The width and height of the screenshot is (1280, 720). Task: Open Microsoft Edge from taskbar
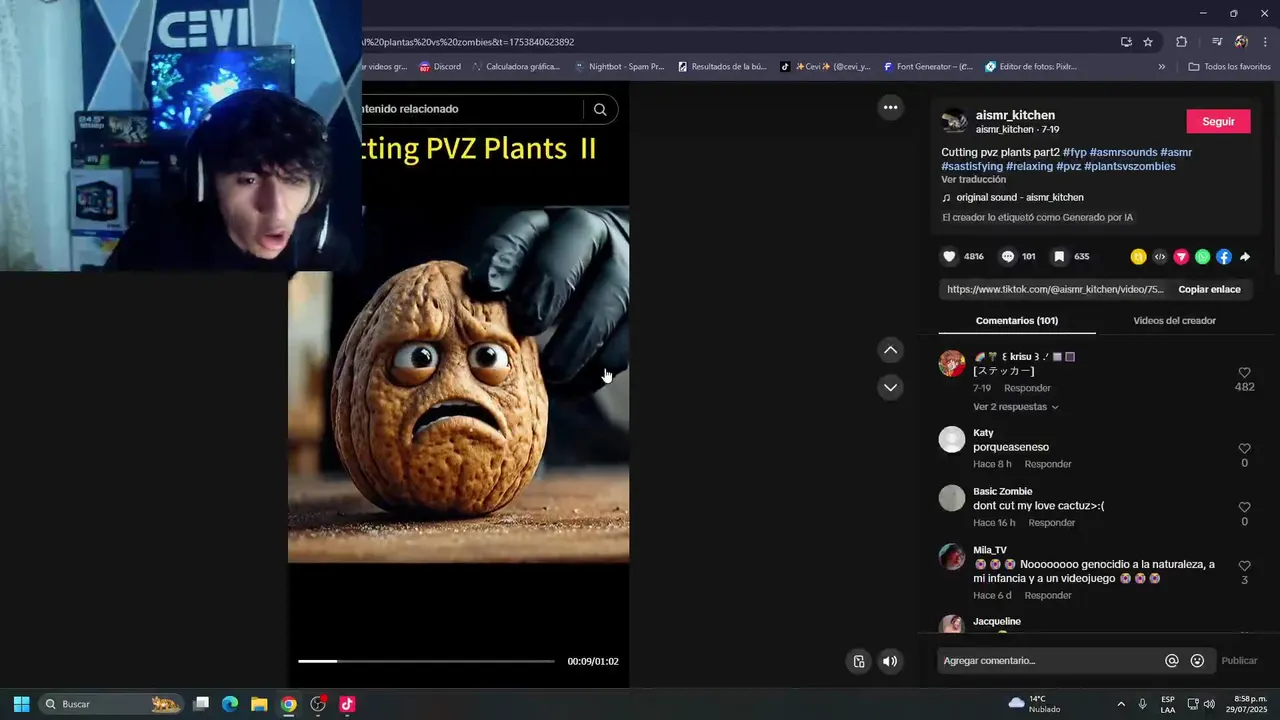coord(230,704)
